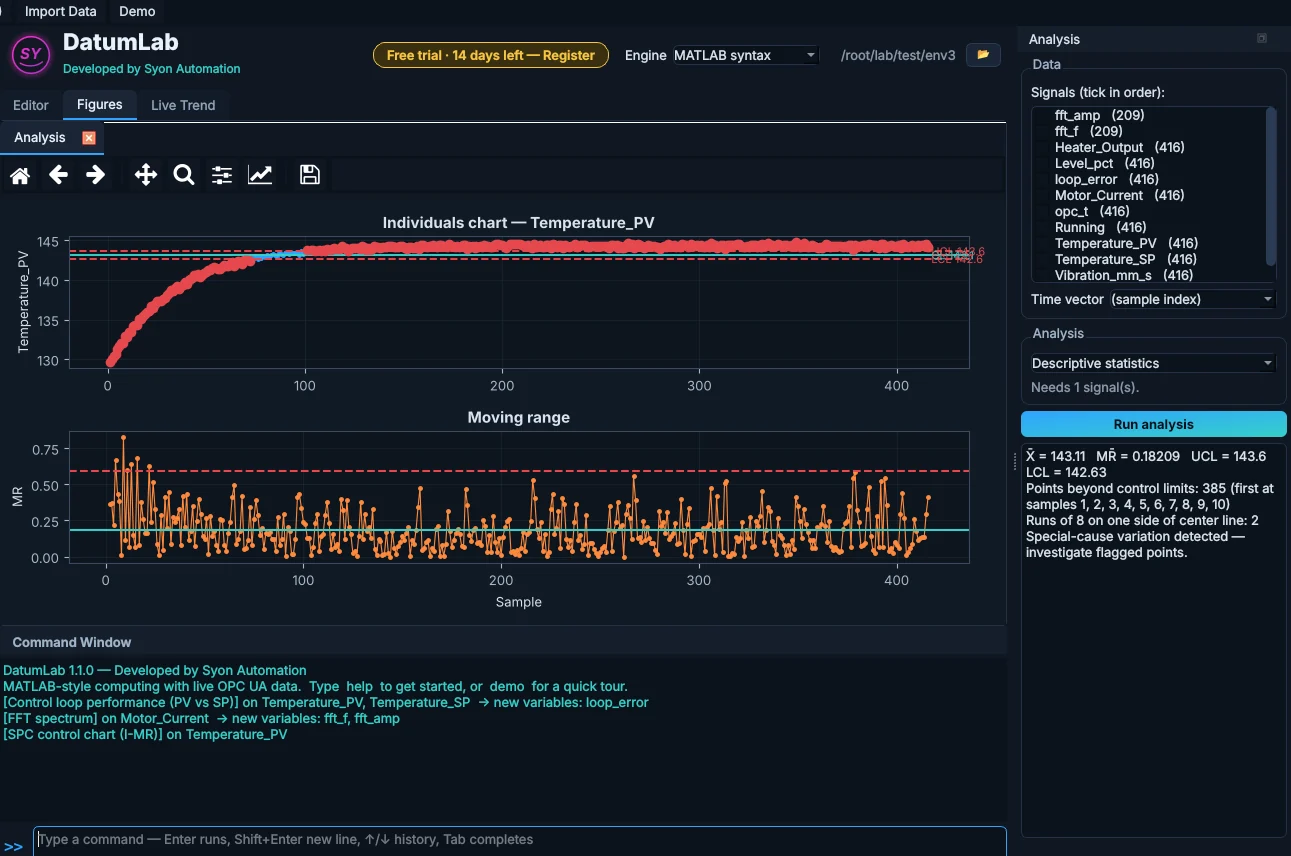Select the Figures tab
The image size is (1291, 856).
pyautogui.click(x=100, y=104)
